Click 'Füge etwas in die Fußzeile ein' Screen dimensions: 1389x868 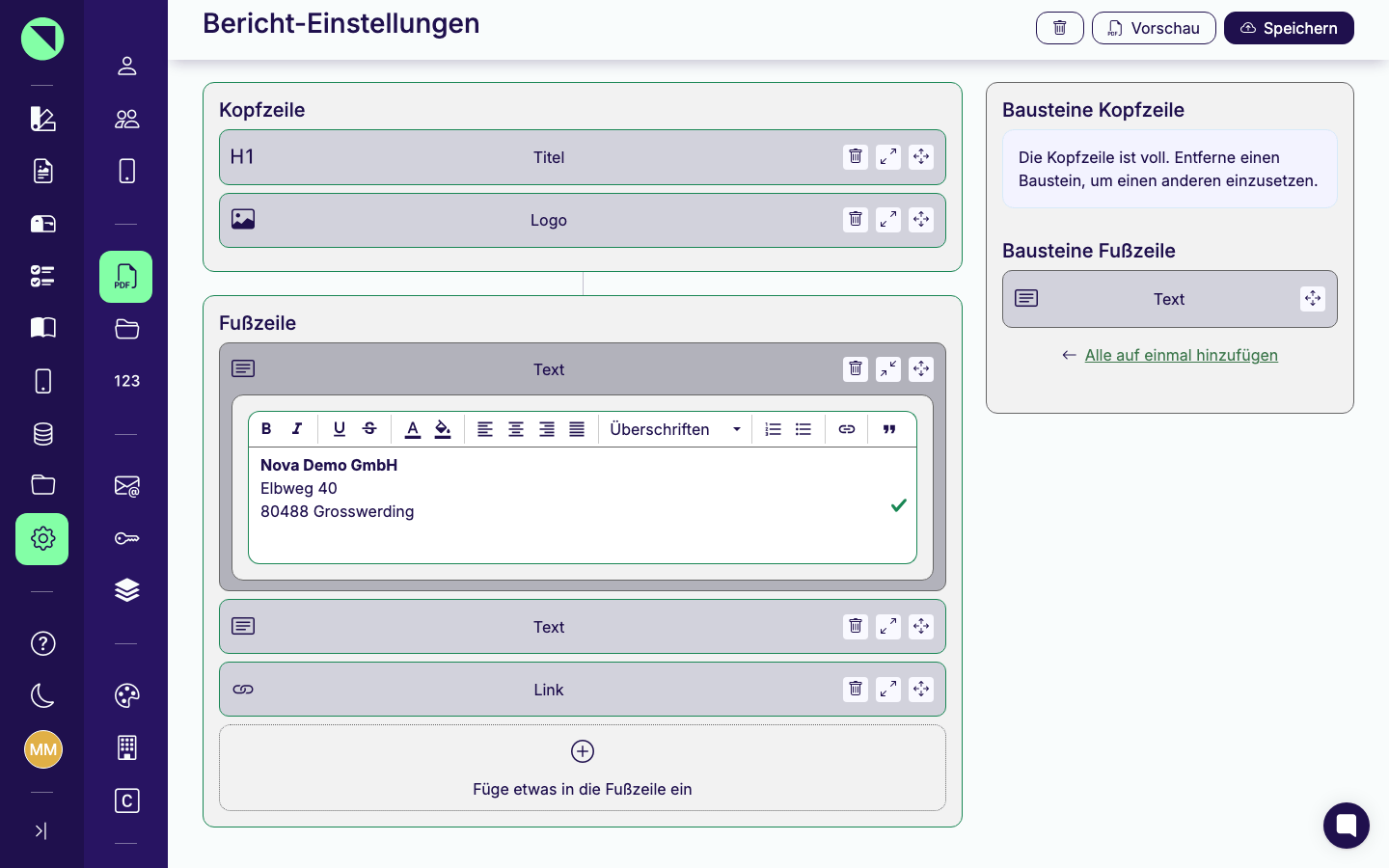(x=583, y=769)
